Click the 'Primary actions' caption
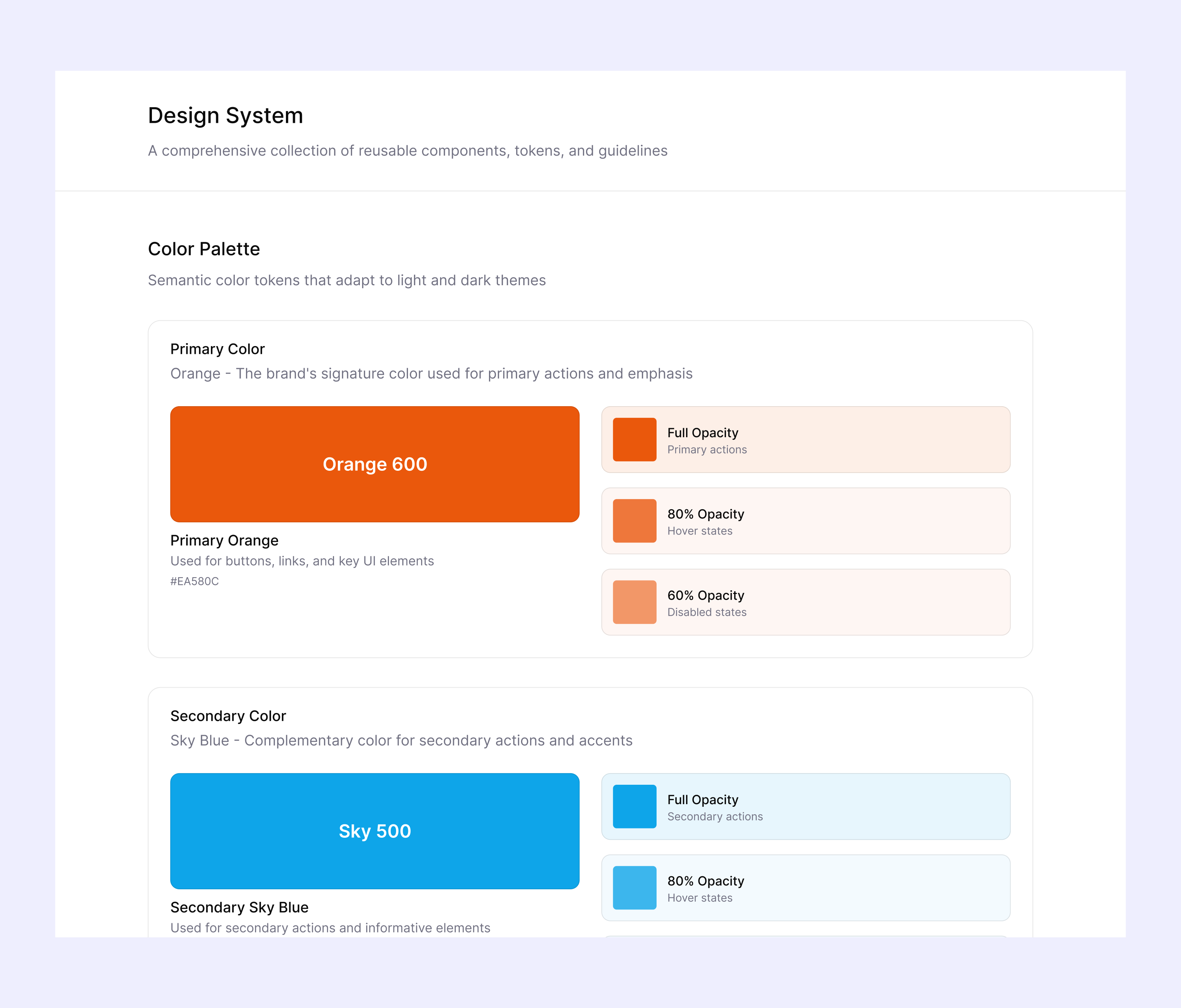 707,450
